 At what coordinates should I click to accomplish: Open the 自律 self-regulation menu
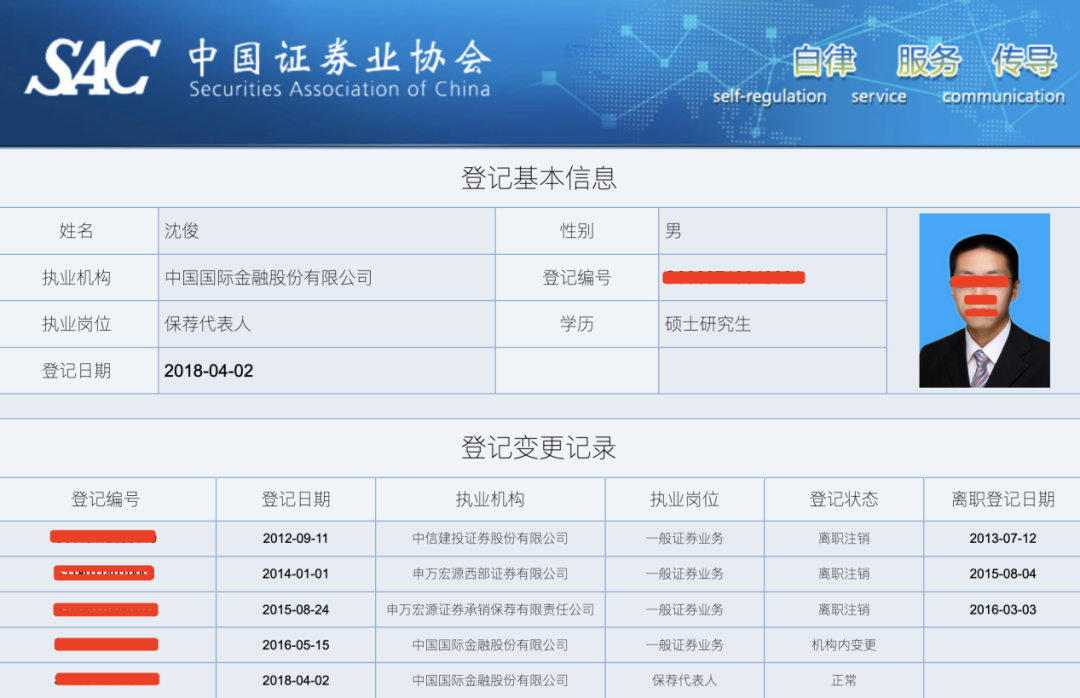coord(769,74)
